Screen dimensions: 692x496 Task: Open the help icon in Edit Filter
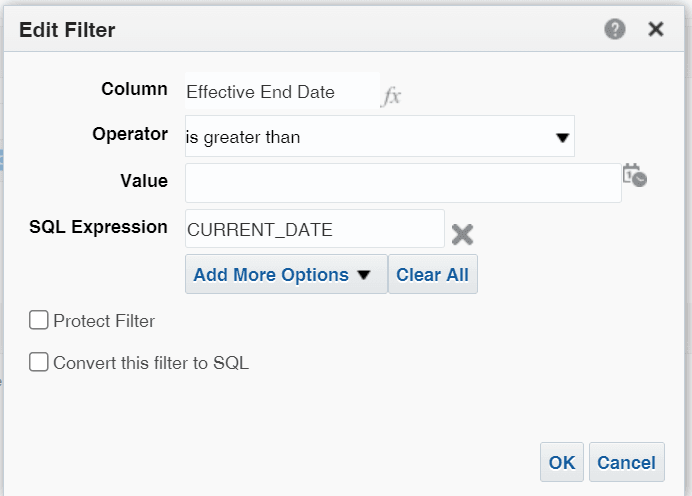coord(615,29)
